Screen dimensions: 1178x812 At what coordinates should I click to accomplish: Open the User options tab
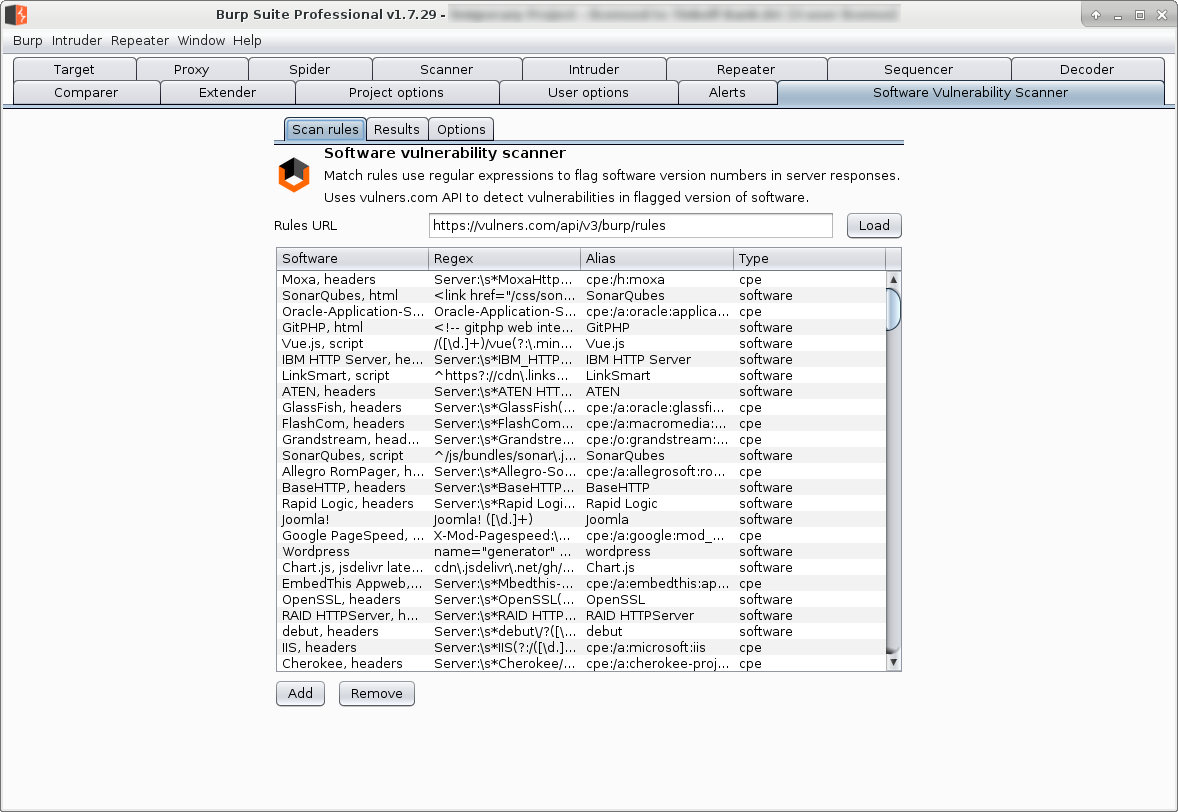tap(588, 92)
